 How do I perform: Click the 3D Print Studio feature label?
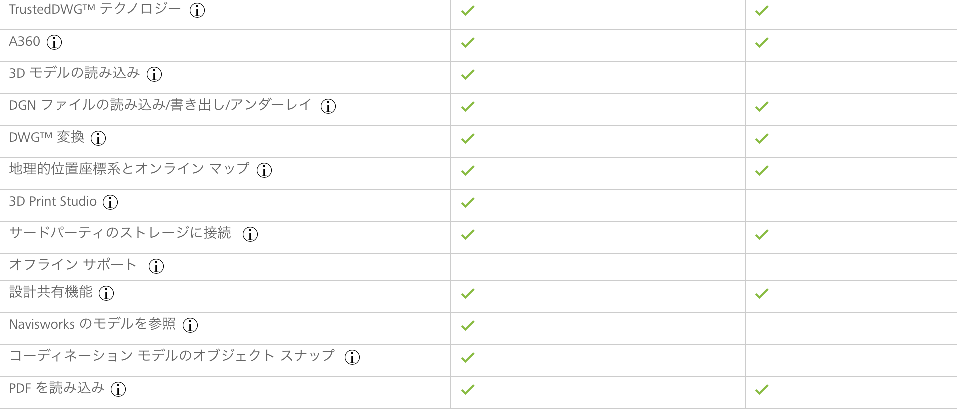[53, 201]
